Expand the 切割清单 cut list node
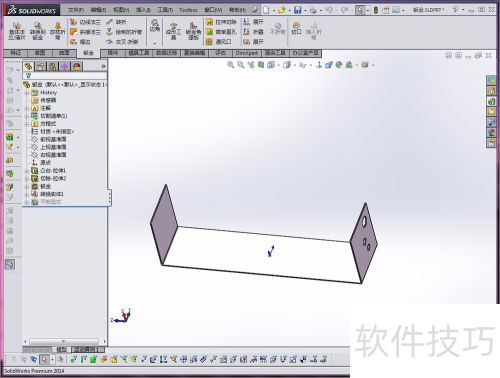This screenshot has width=500, height=378. pos(27,116)
